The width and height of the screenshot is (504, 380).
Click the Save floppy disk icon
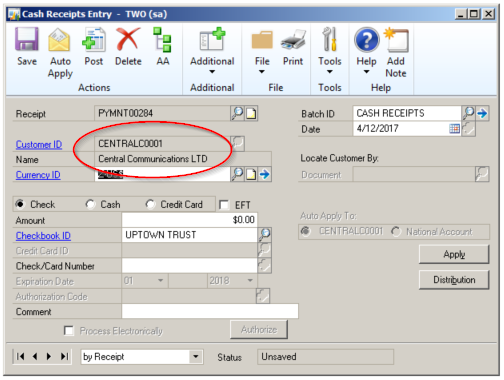pos(27,39)
